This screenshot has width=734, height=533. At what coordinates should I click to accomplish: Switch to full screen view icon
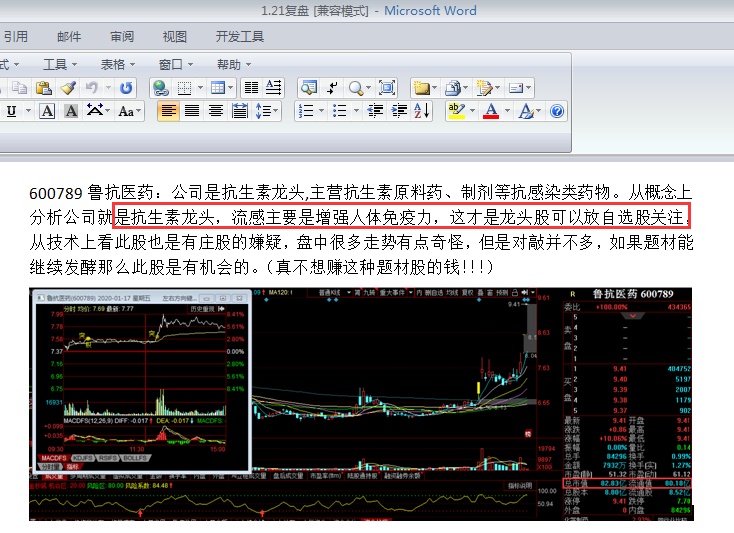387,88
